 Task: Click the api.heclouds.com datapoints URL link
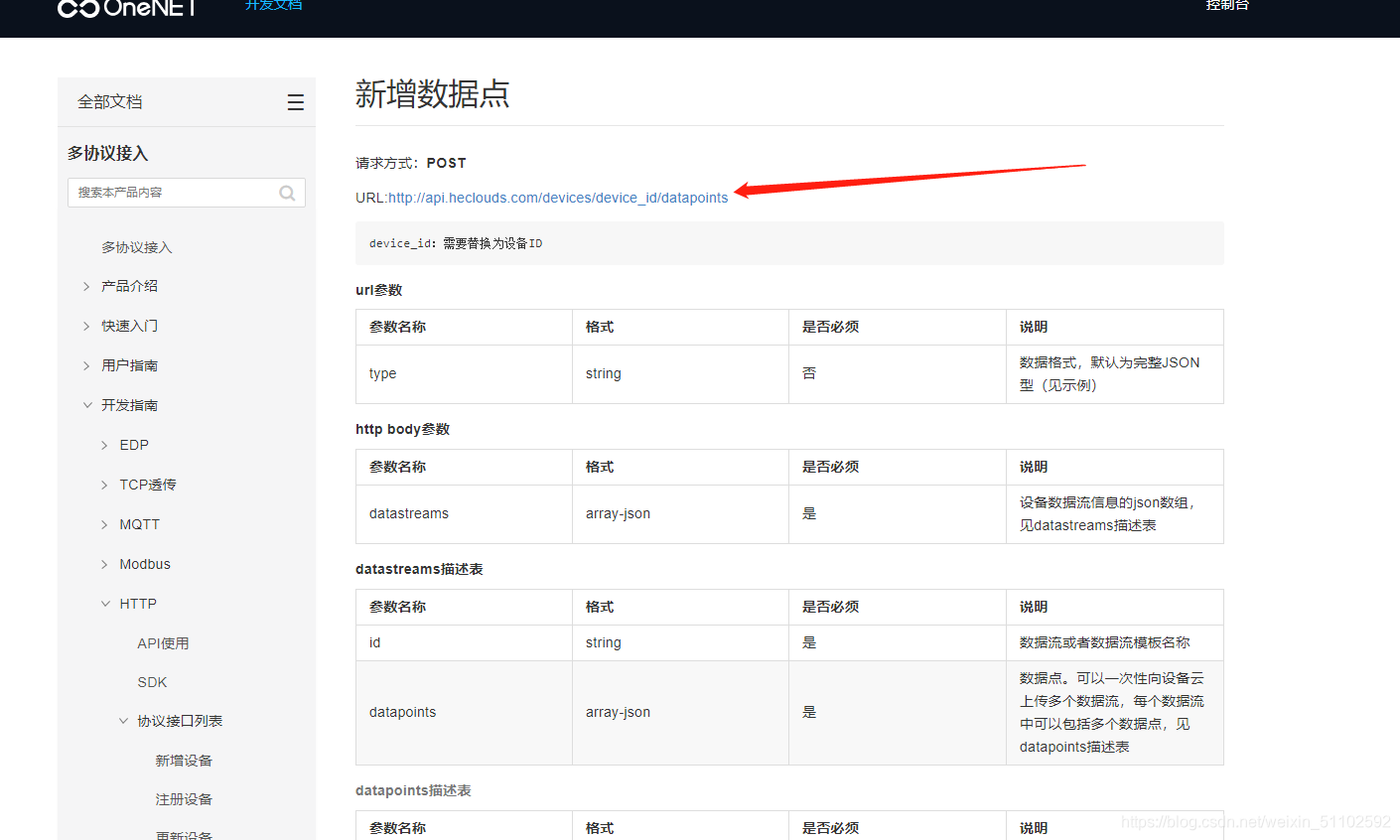(558, 198)
